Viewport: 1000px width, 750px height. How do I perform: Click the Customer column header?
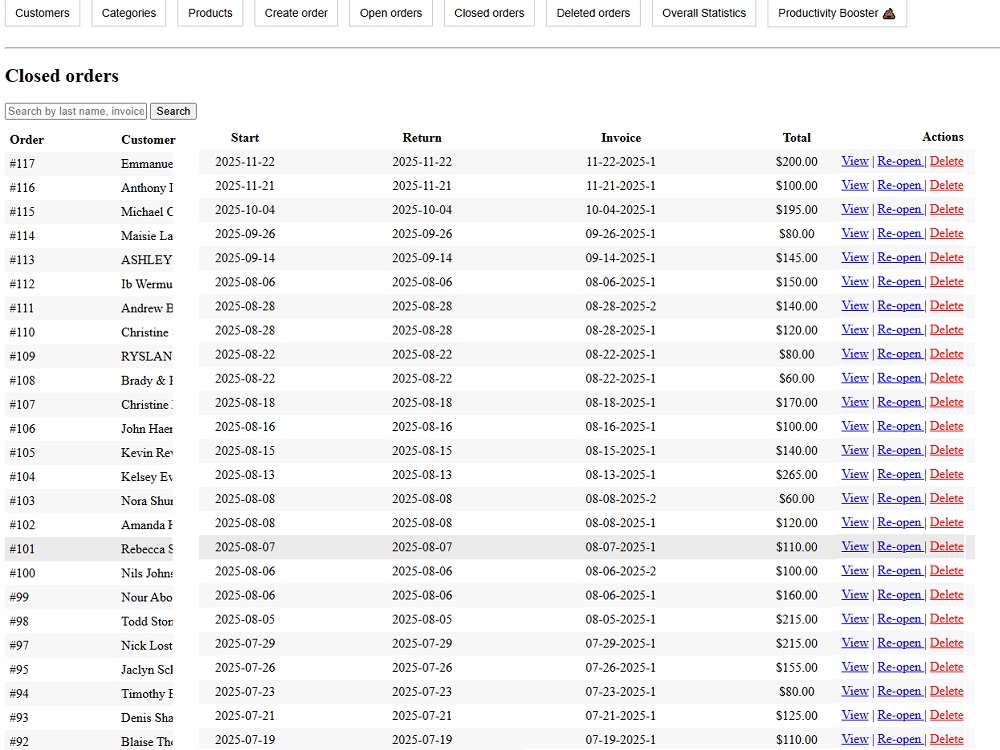(x=148, y=140)
